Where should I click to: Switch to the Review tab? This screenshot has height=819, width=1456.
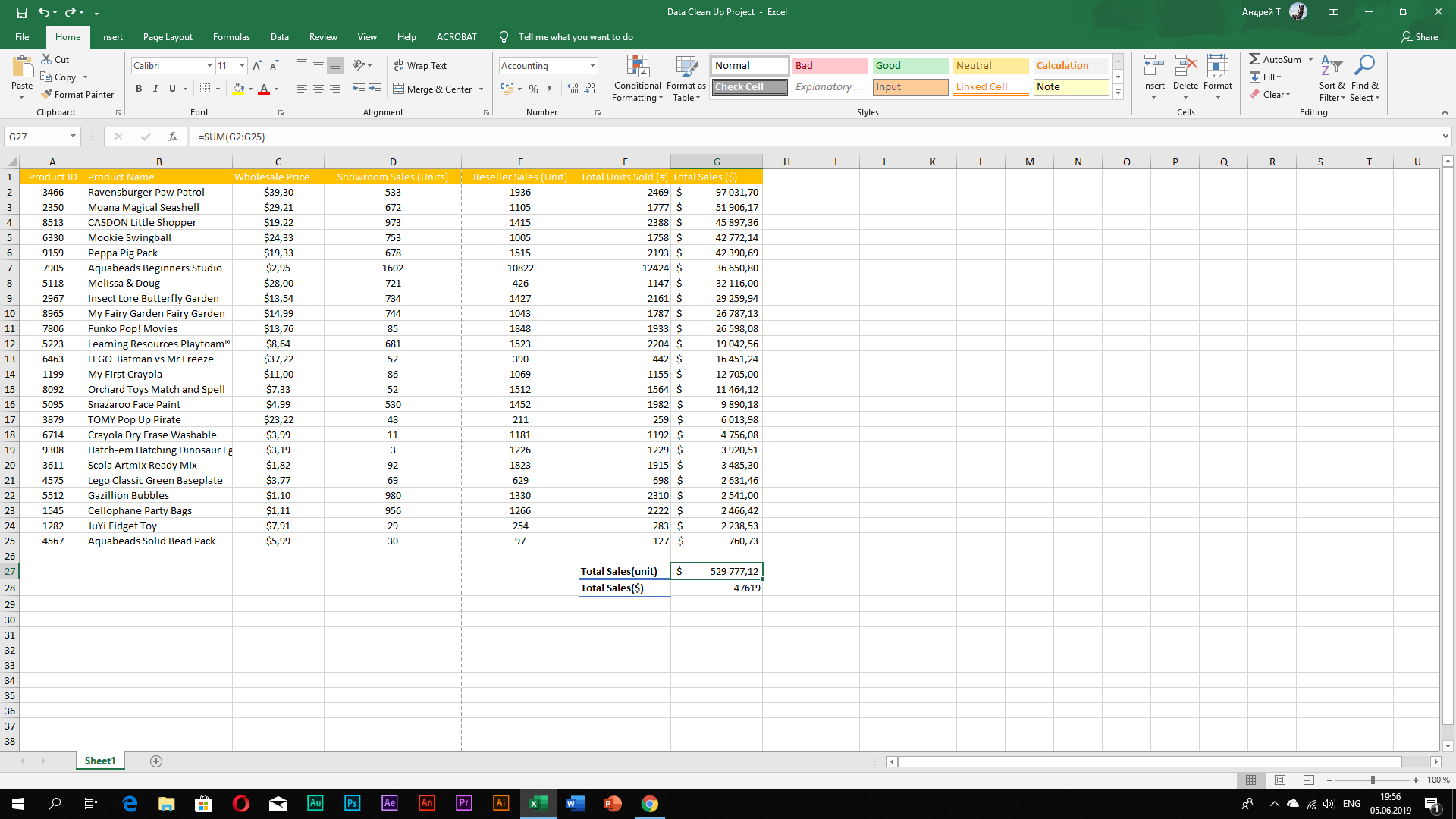tap(323, 36)
